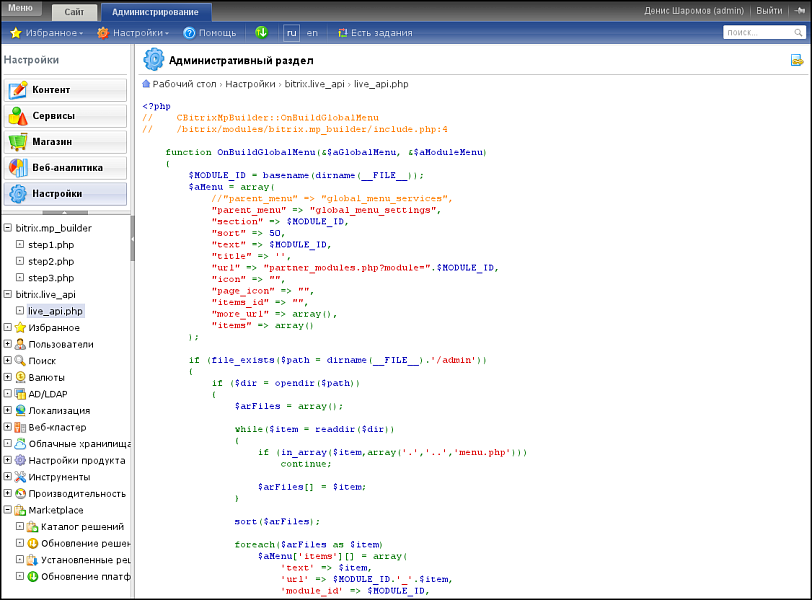Click the Помощь help icon
Viewport: 812px width, 600px height.
coord(189,33)
